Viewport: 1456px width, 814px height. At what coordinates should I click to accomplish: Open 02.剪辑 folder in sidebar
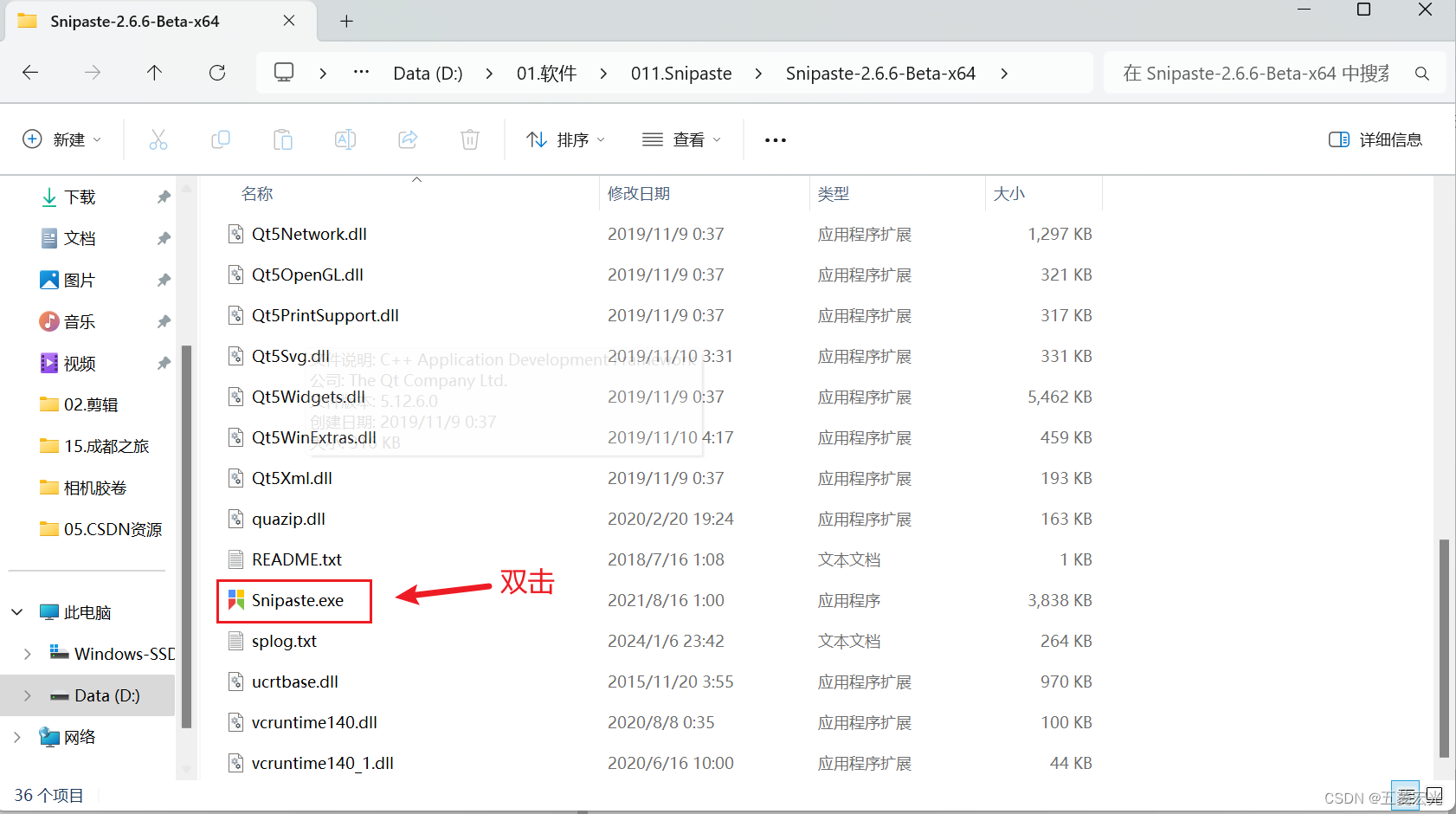(x=90, y=404)
